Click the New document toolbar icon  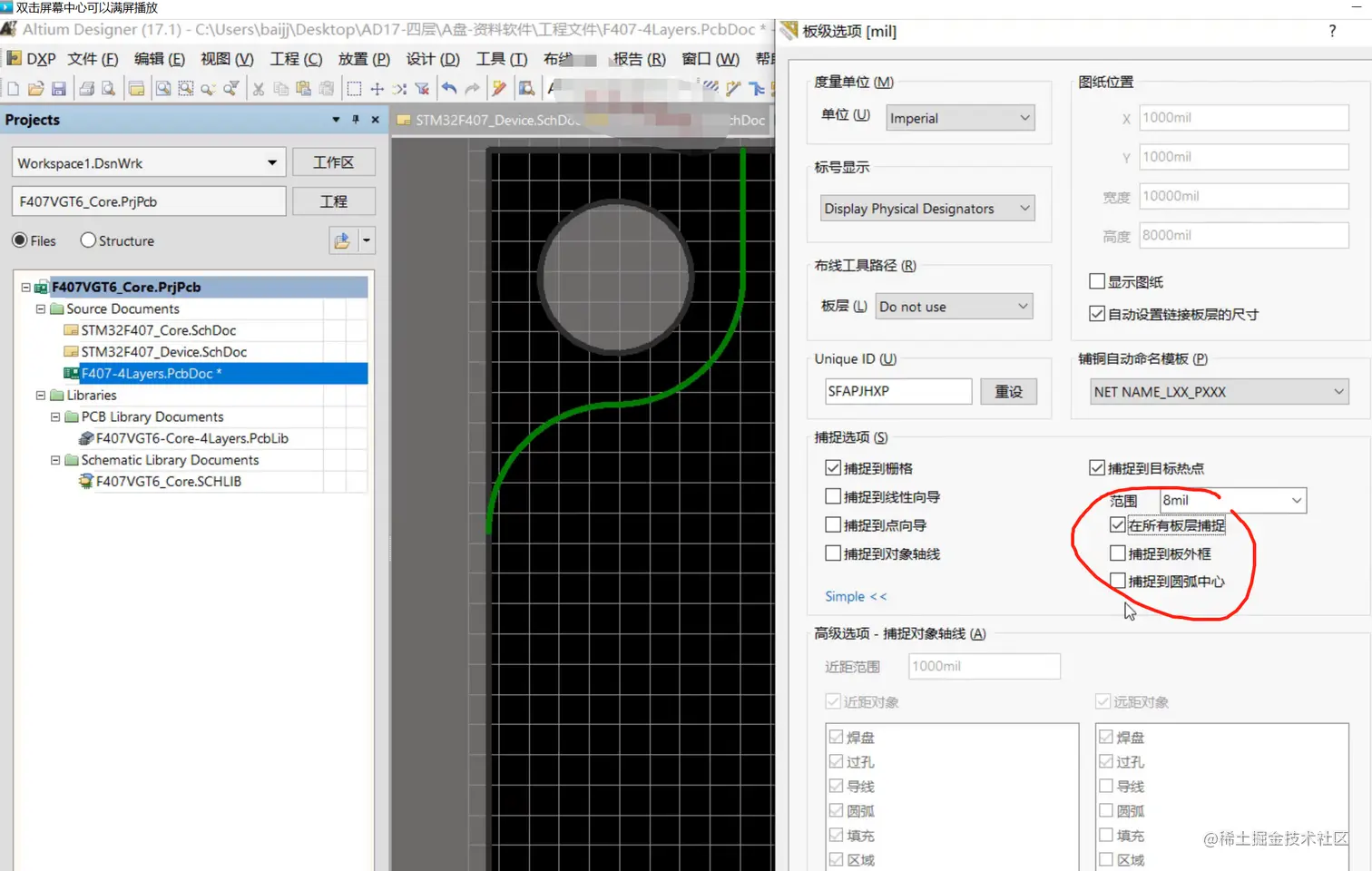tap(13, 88)
